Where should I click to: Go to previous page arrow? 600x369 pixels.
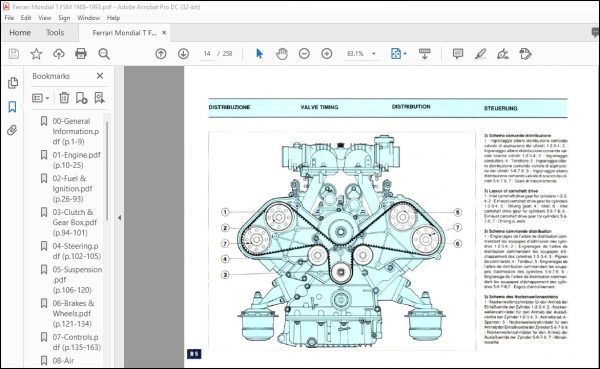click(161, 54)
